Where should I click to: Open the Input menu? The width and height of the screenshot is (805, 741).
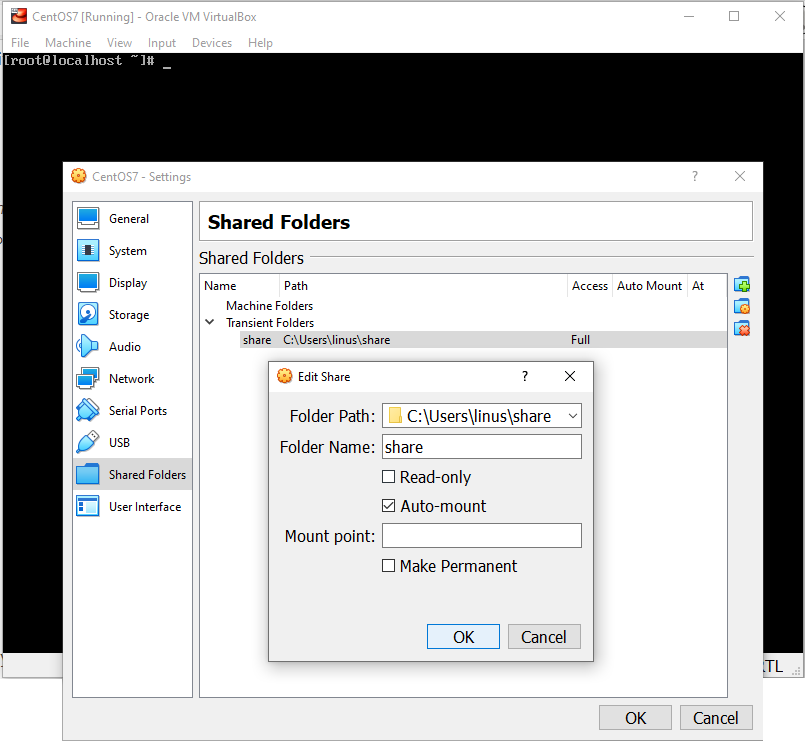162,43
